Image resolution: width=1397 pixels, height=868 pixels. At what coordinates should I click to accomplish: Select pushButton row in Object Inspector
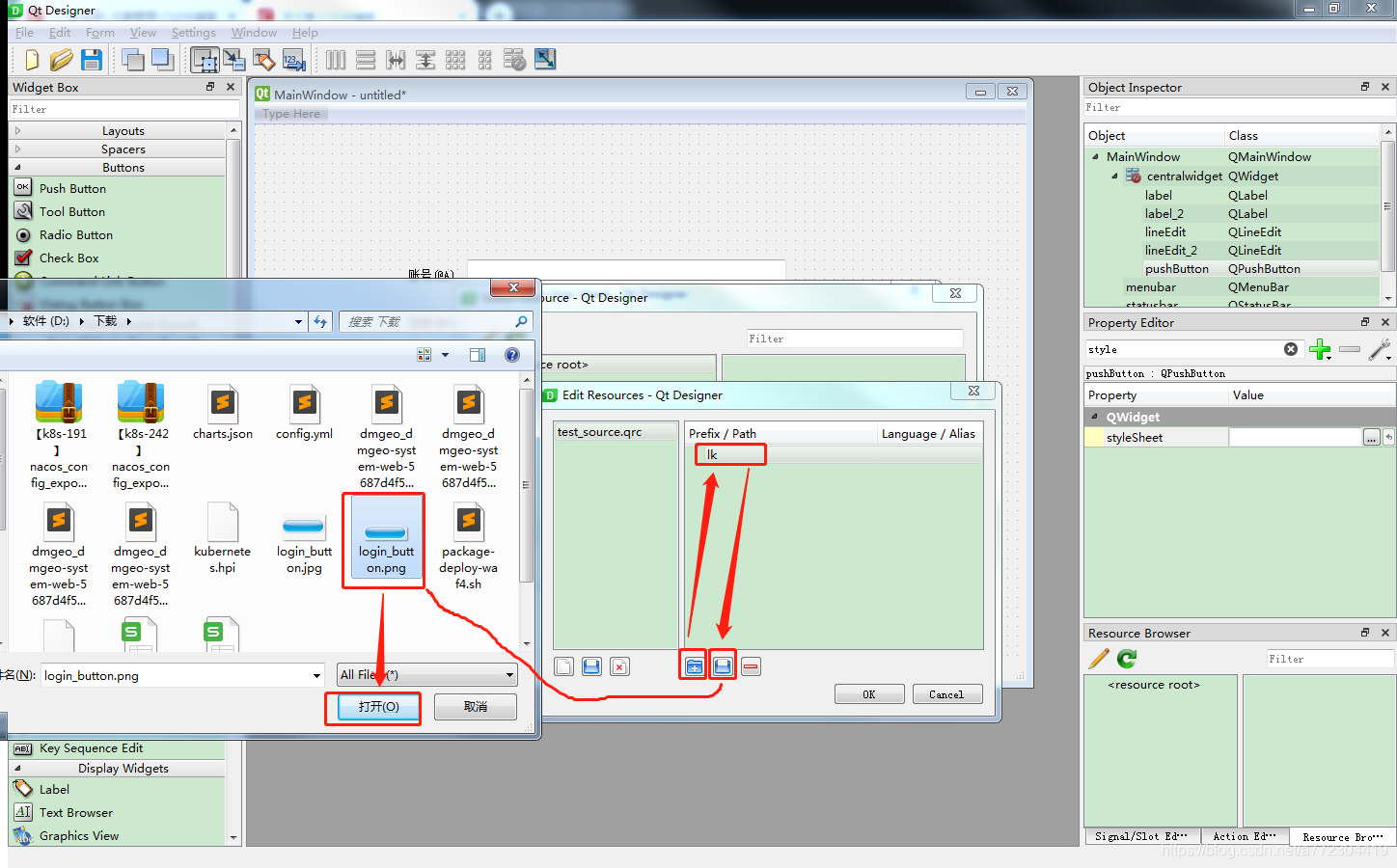click(1232, 269)
